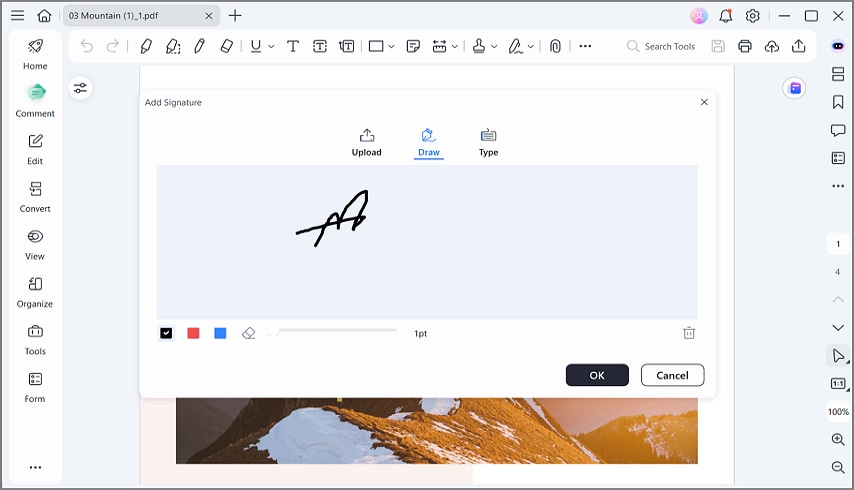This screenshot has width=854, height=490.
Task: Show more toolbar options ellipsis
Action: pyautogui.click(x=585, y=46)
